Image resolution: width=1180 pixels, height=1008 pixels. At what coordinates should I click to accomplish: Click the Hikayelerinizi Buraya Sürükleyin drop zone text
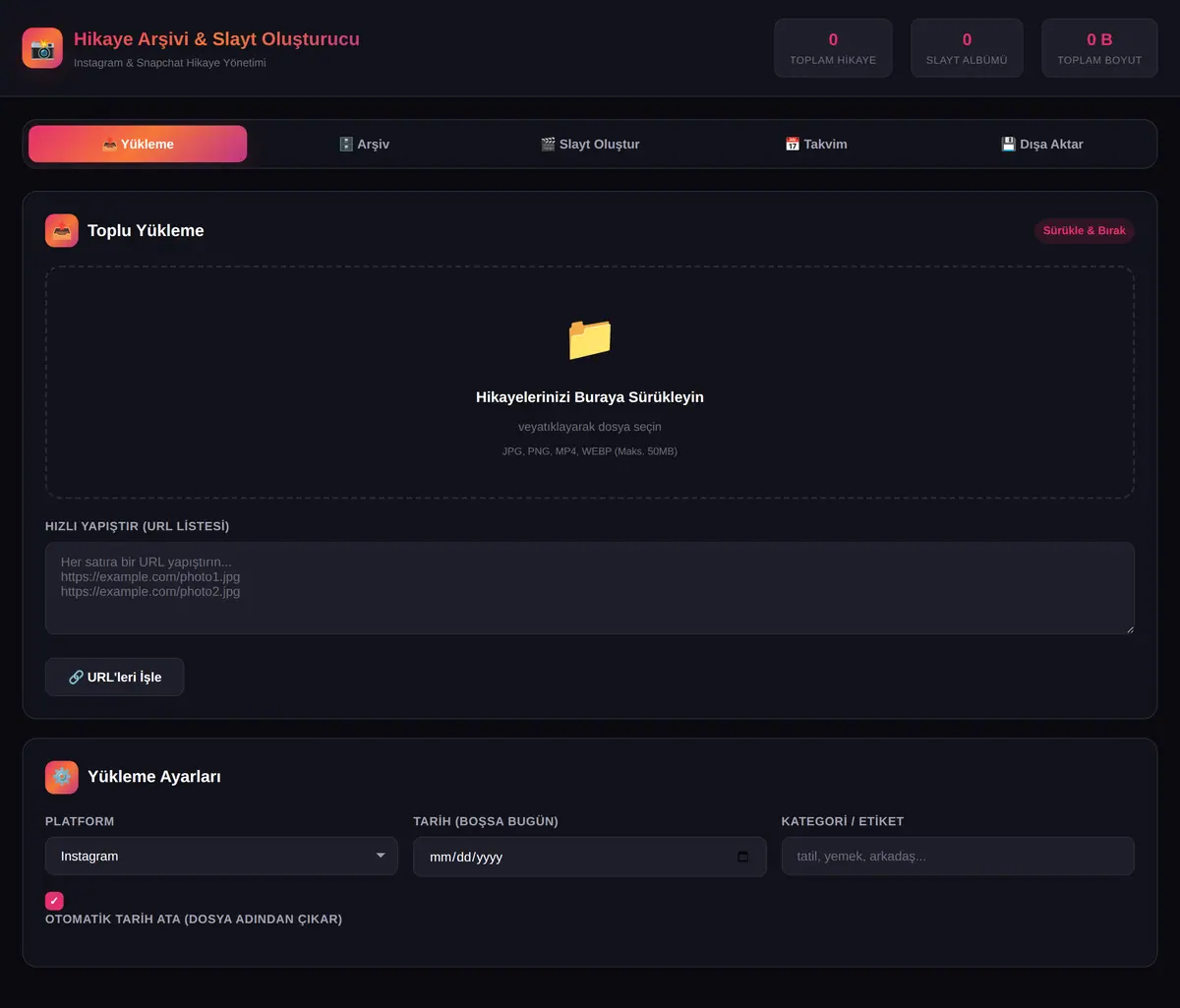tap(590, 397)
